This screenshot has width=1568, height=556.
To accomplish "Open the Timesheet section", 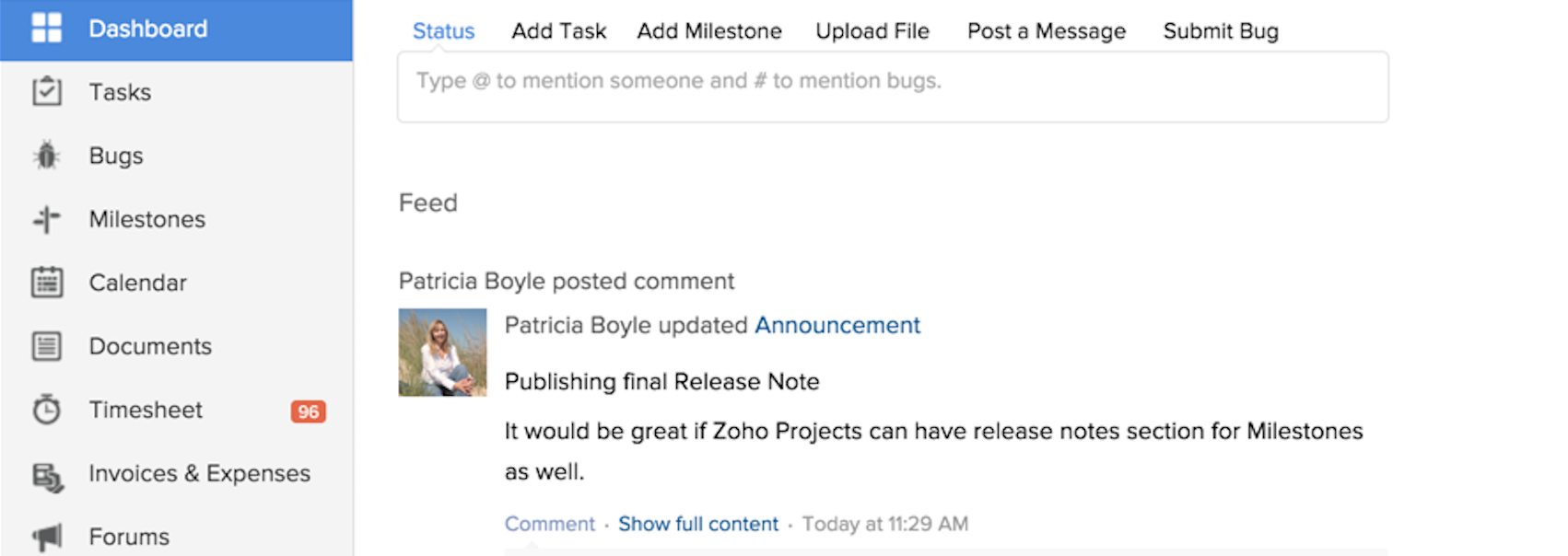I will (x=145, y=410).
